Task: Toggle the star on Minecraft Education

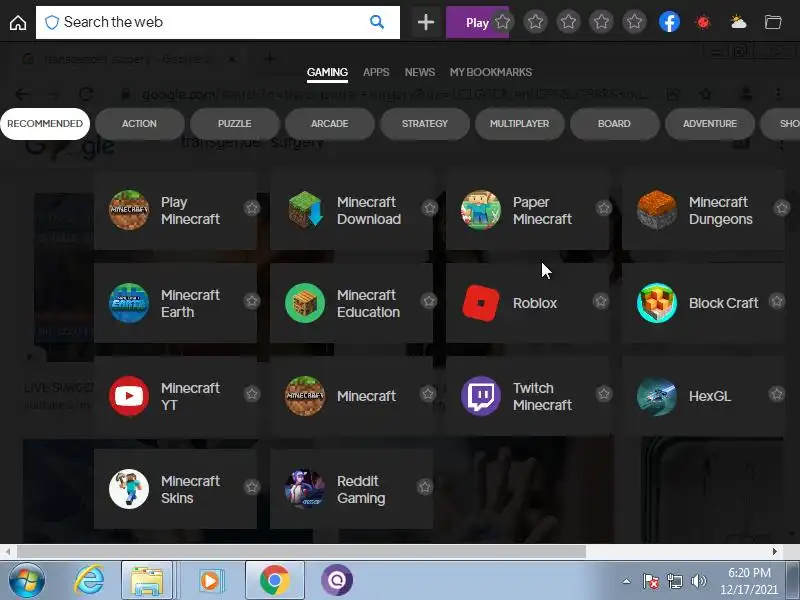Action: click(x=429, y=301)
